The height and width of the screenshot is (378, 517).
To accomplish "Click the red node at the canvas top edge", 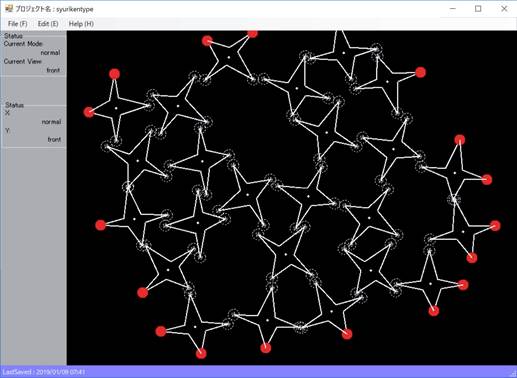I will tap(253, 33).
